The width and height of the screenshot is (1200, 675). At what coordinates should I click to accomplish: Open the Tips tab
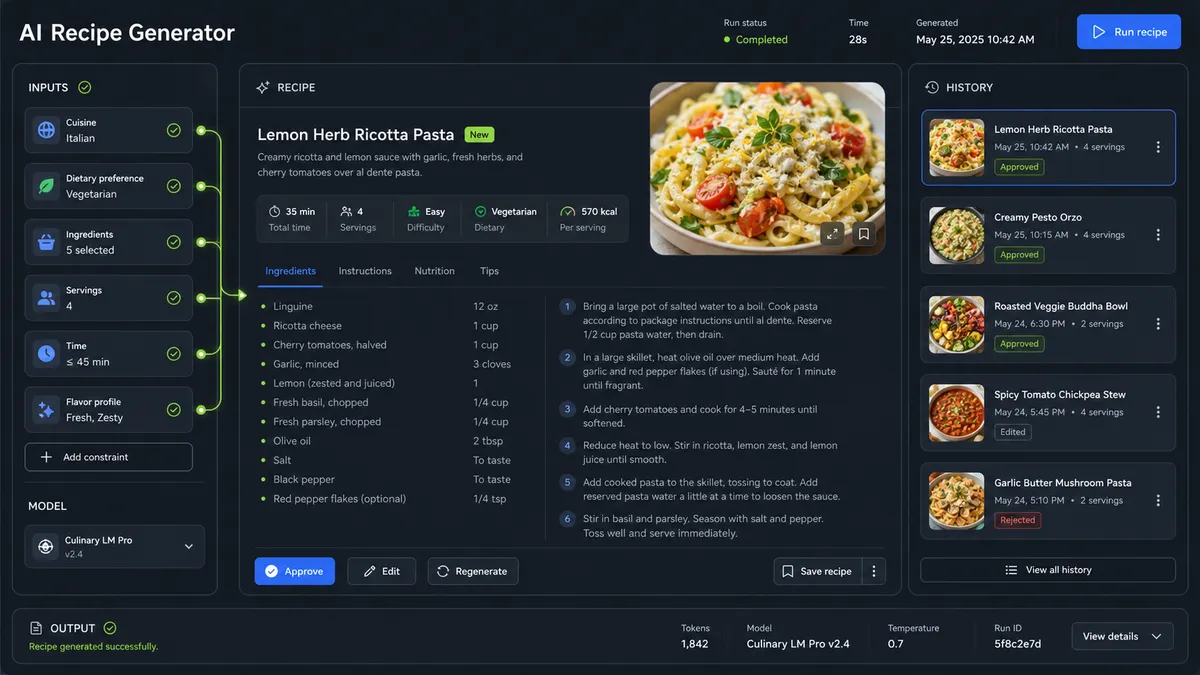coord(489,271)
